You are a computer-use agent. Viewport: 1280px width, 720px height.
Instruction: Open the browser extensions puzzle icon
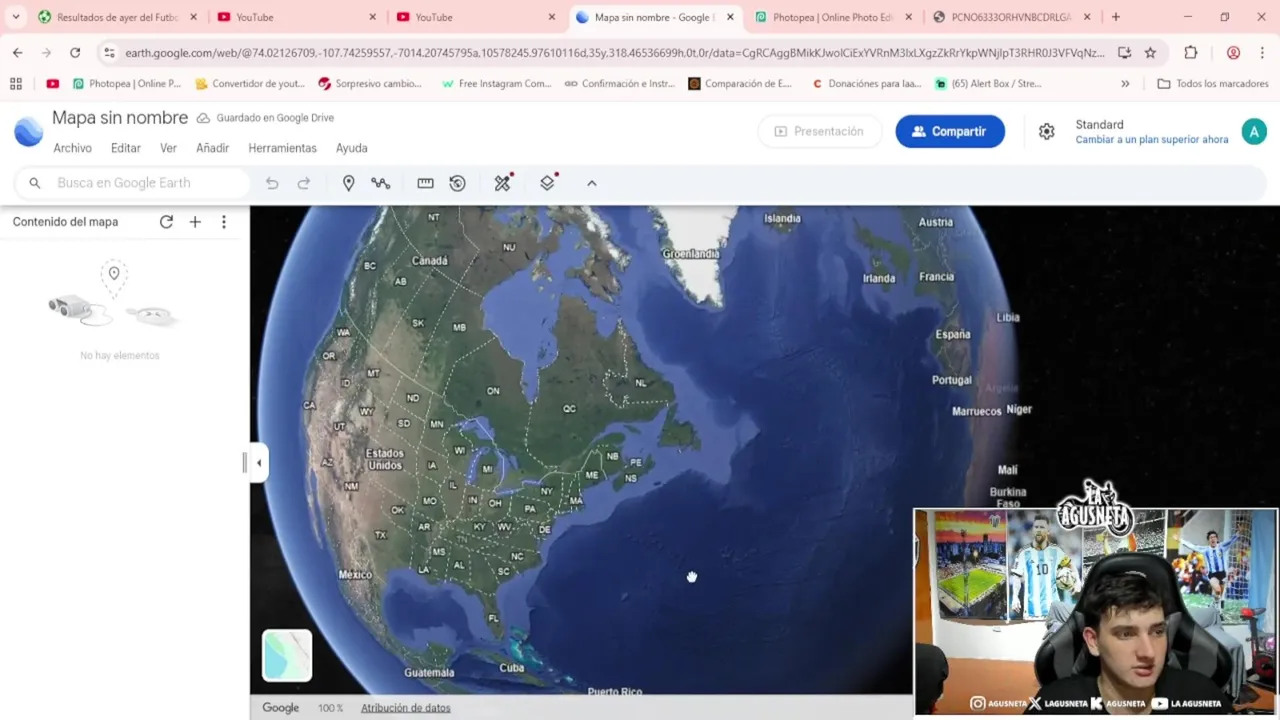(1190, 53)
